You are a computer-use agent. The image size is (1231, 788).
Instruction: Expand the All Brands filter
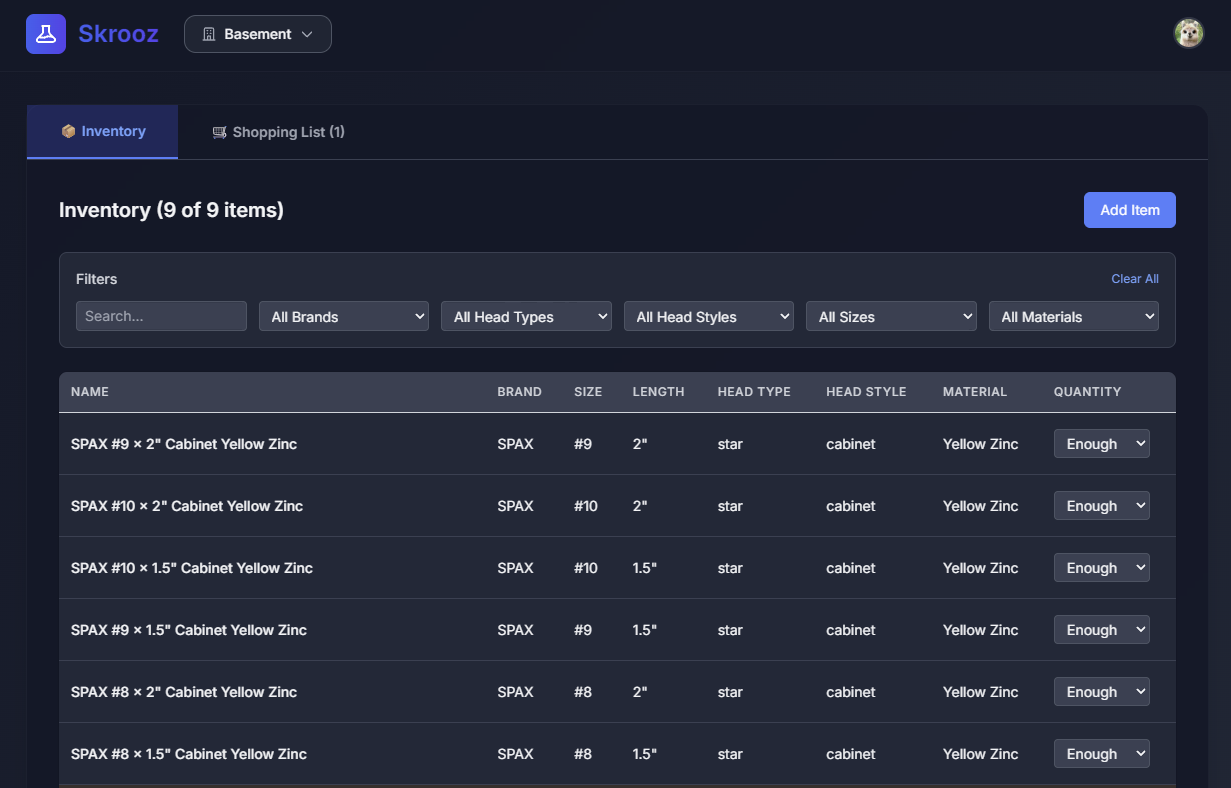pos(344,316)
